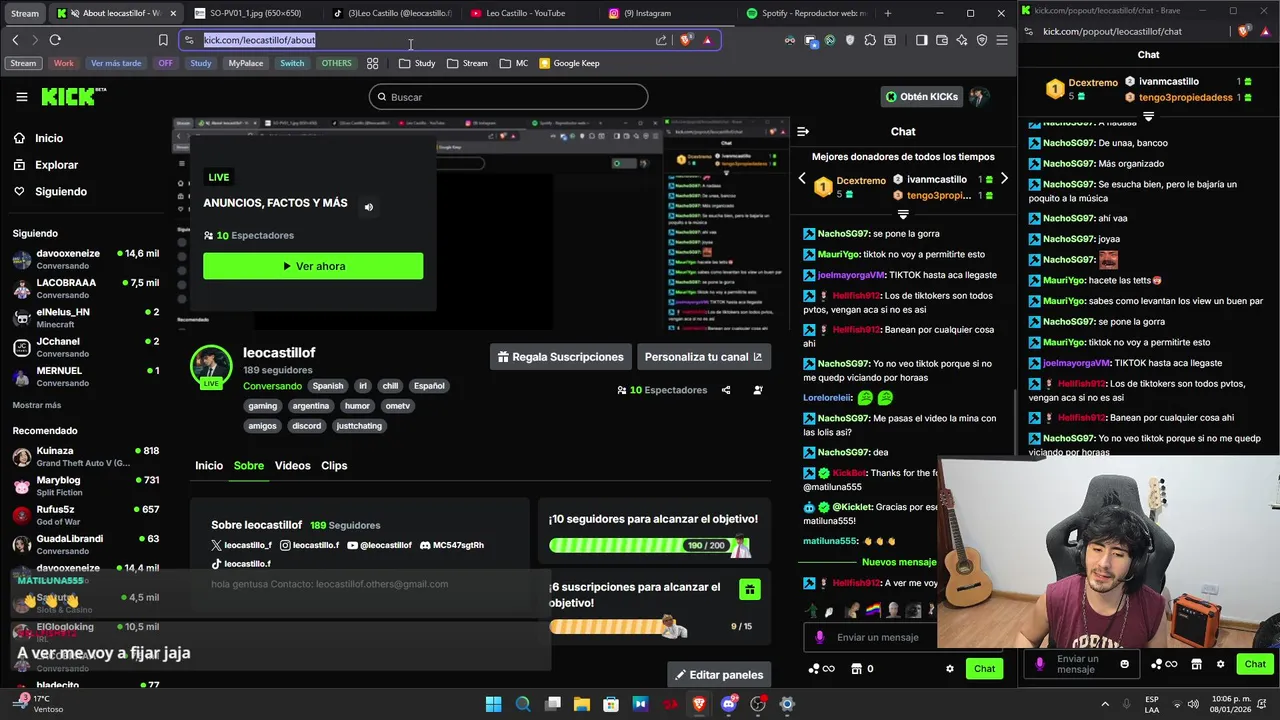
Task: Mute the stream preview volume icon
Action: [368, 207]
